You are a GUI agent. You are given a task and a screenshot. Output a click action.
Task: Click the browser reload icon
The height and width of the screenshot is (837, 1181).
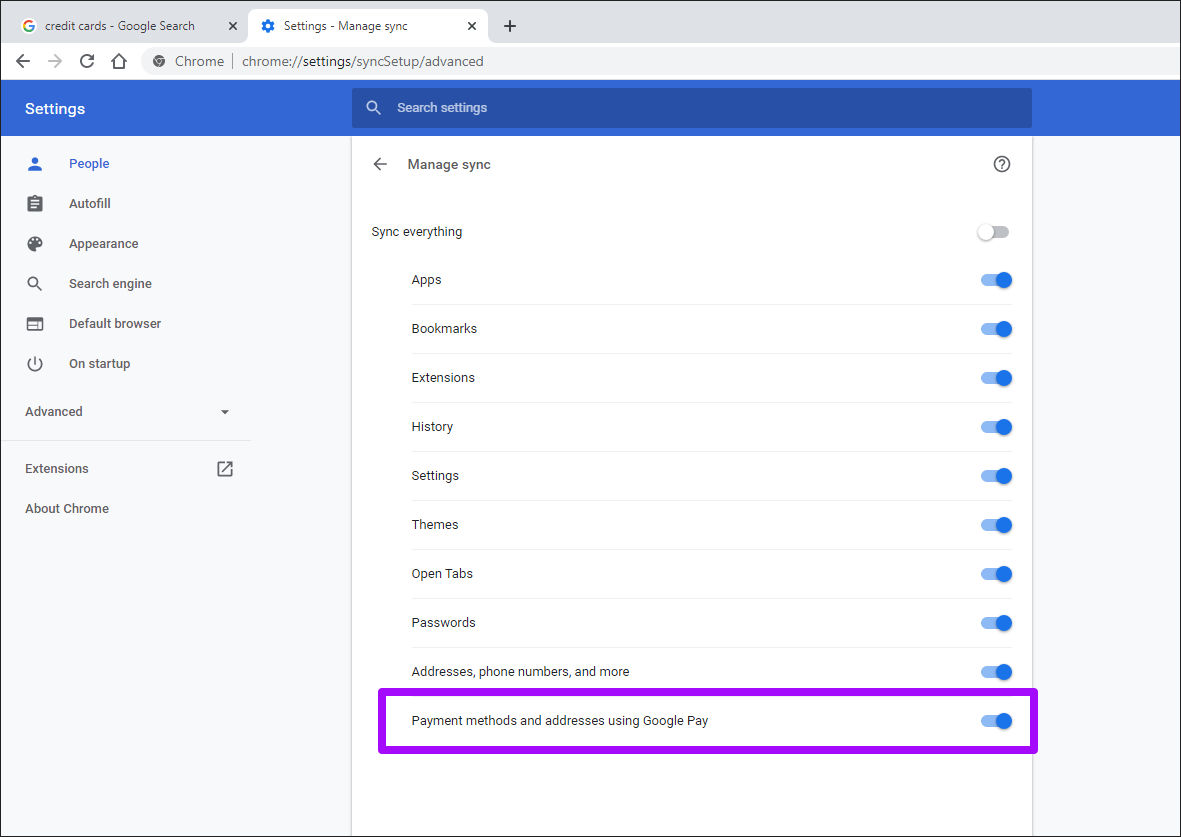(x=87, y=61)
